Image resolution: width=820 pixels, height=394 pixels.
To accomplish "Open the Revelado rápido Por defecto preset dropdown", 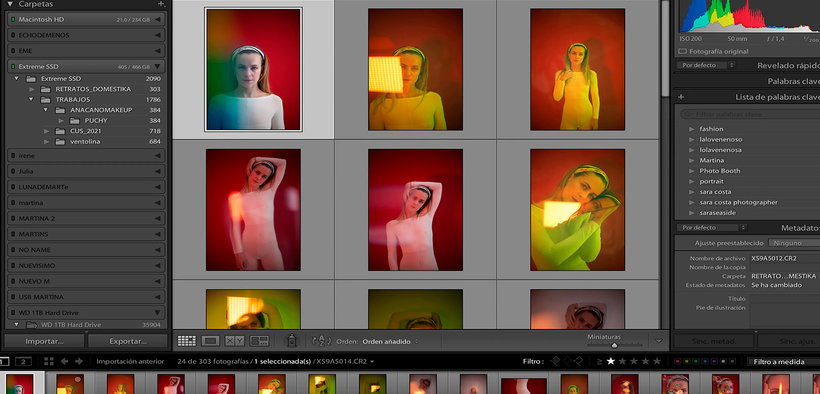I will click(706, 65).
